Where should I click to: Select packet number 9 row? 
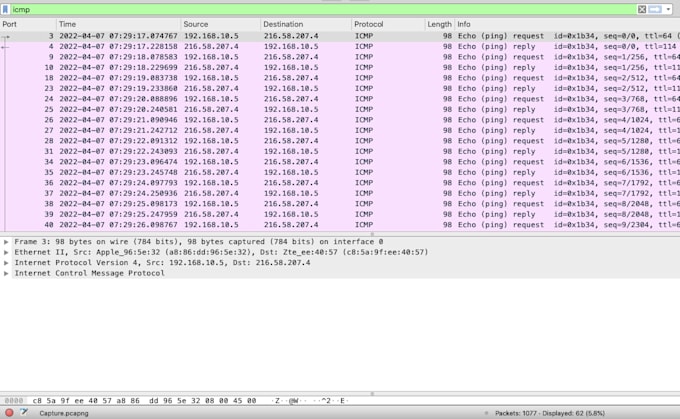(340, 57)
